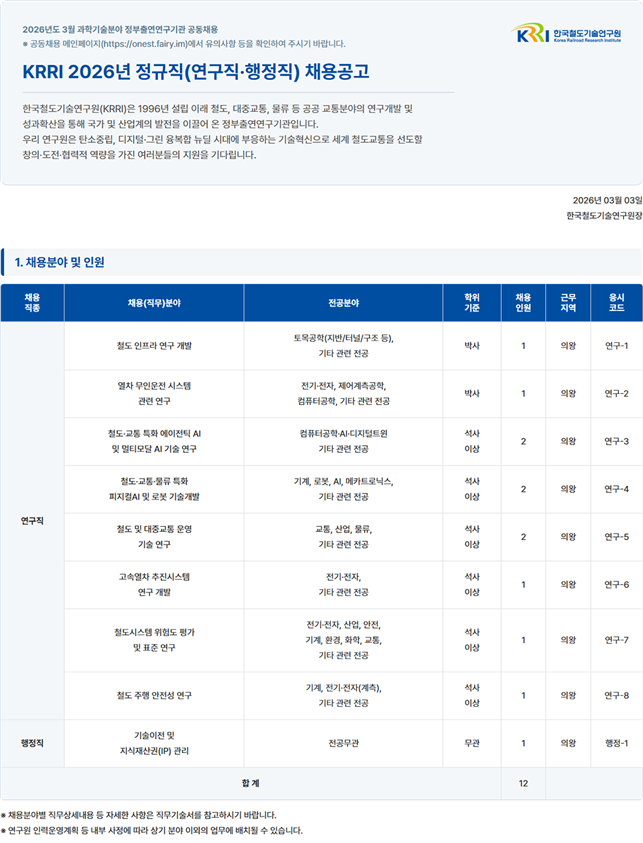Click the '응시 코드' column header
643x843 pixels.
pos(616,303)
